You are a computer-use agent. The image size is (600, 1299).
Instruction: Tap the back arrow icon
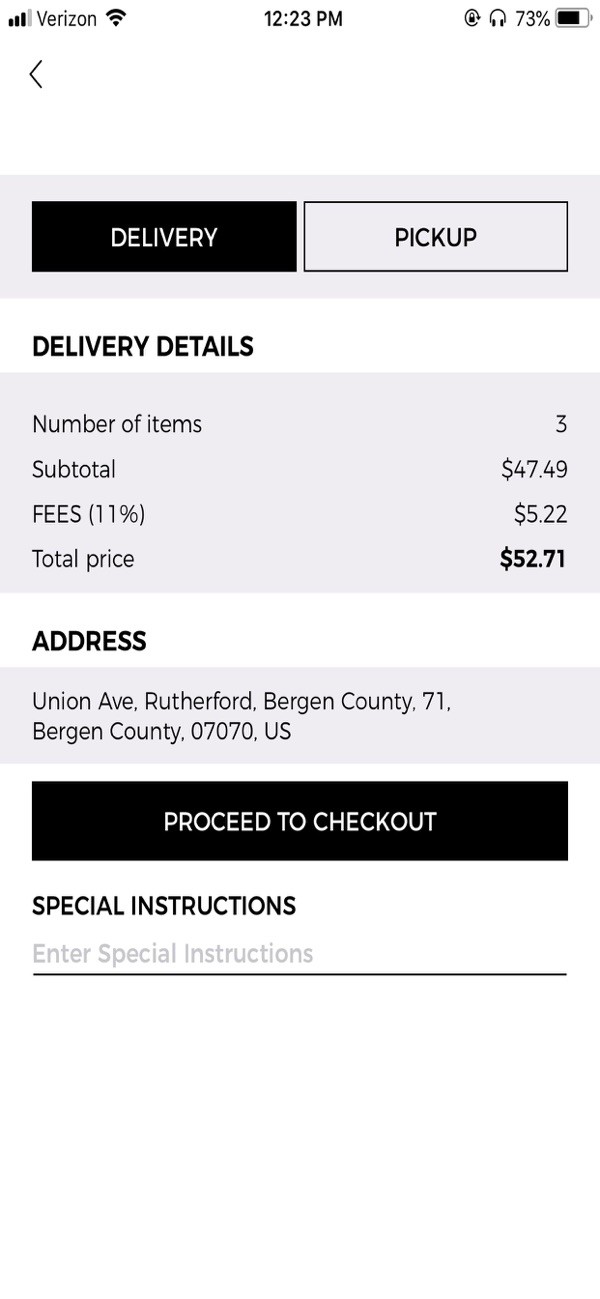[36, 74]
